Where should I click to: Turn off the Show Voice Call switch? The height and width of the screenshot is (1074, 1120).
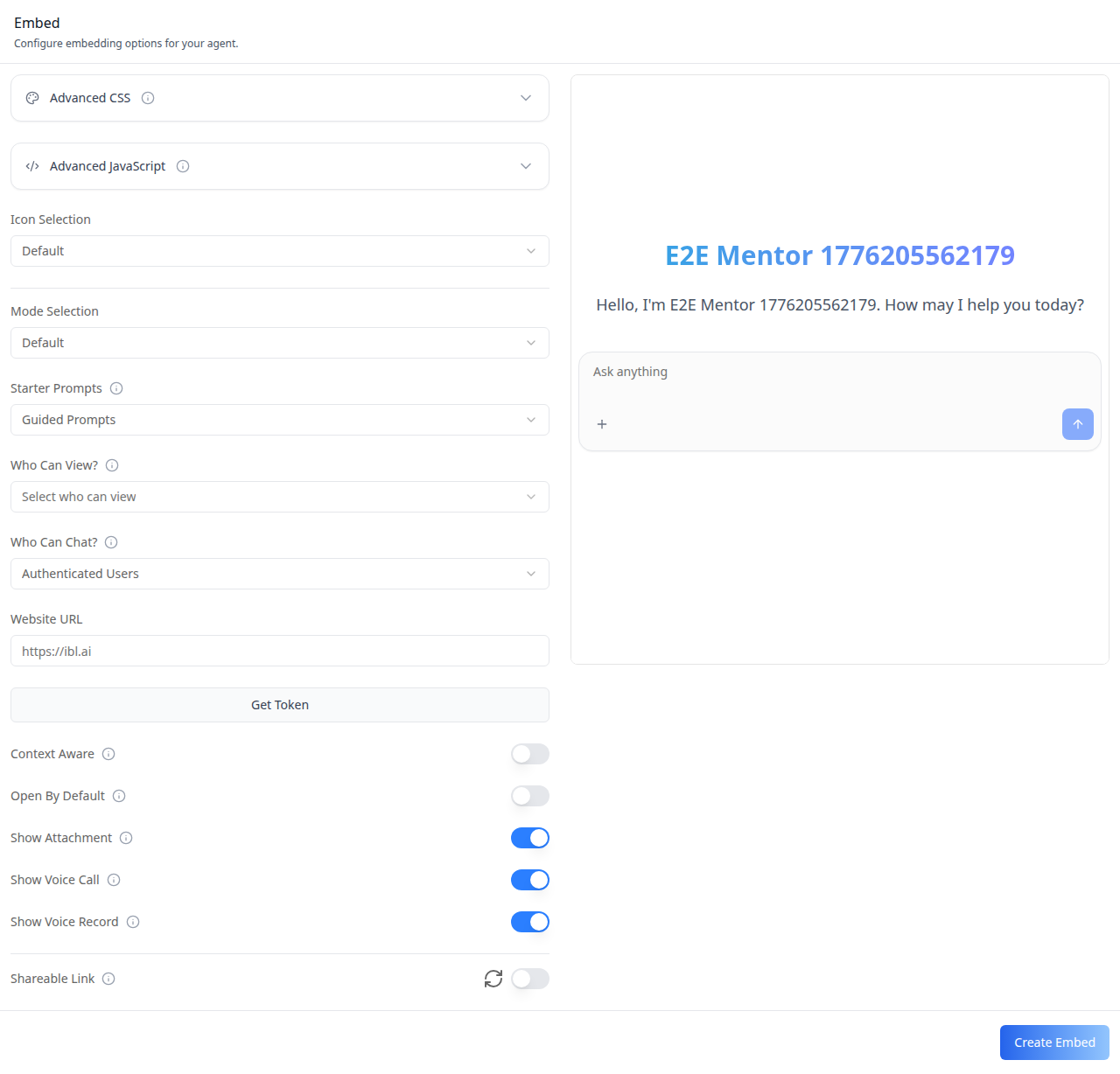(530, 880)
